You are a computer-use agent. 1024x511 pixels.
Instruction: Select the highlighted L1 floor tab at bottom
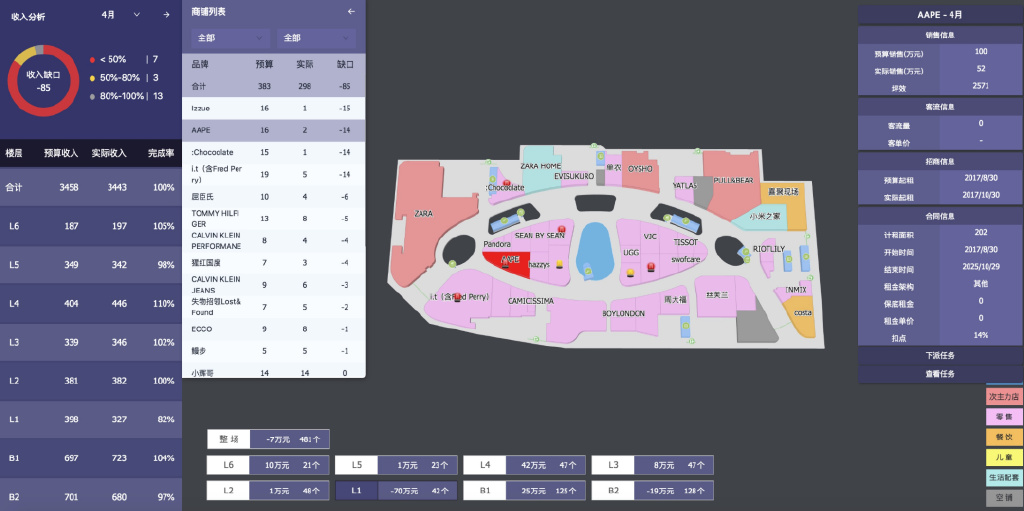pos(396,490)
